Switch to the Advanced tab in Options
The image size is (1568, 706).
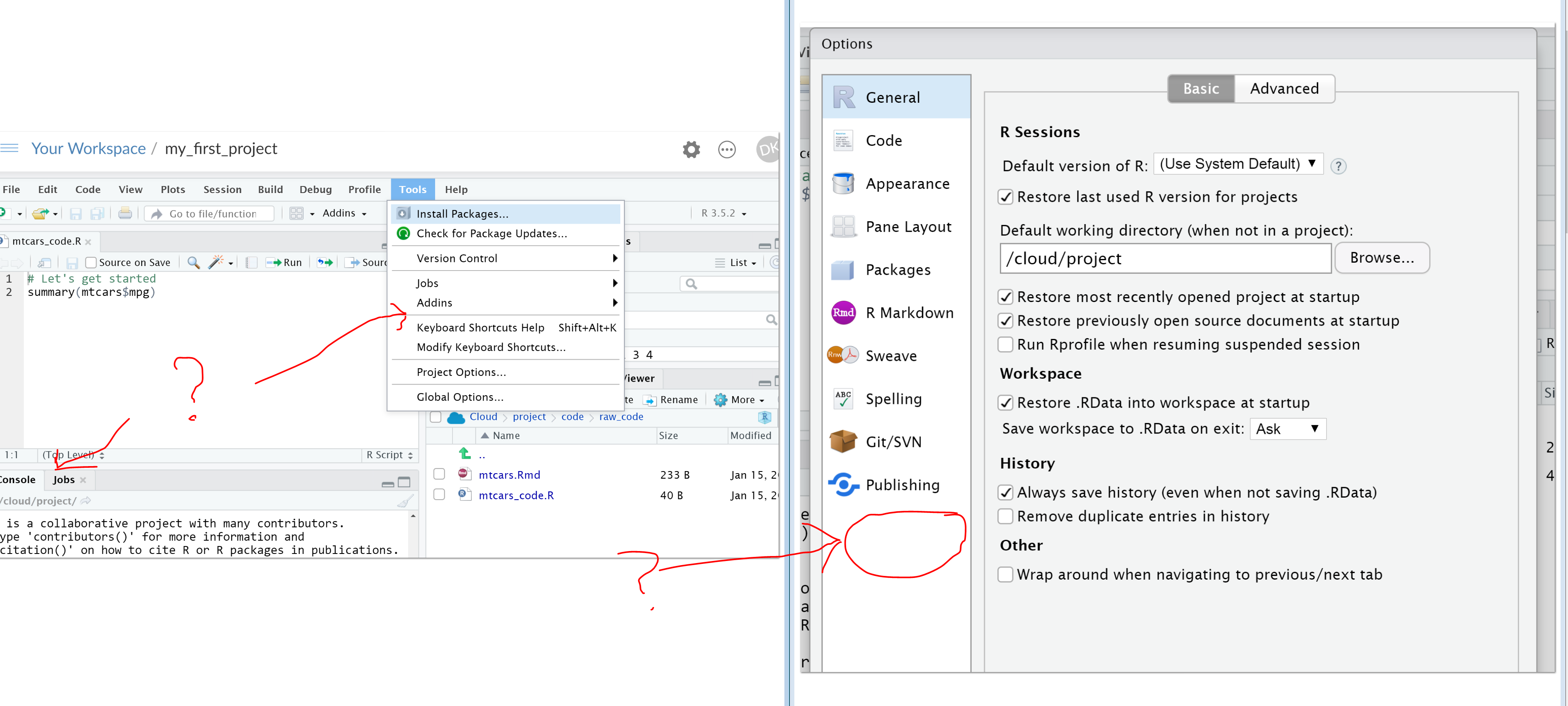click(1284, 88)
